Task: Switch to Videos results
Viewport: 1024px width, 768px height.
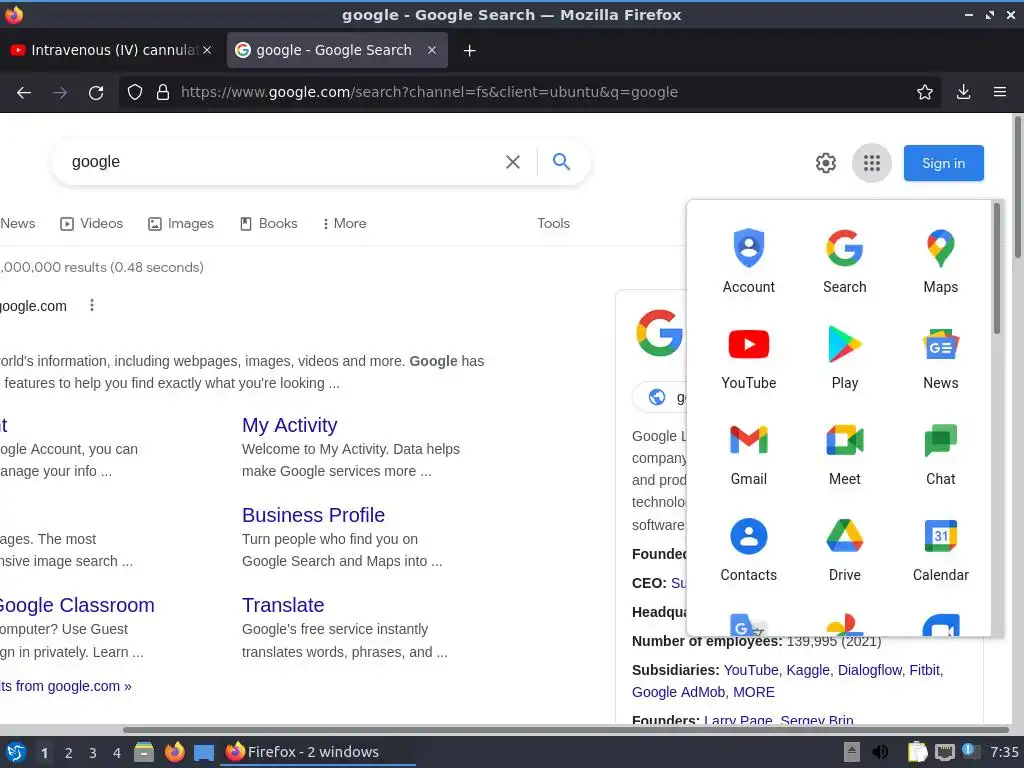Action: coord(91,223)
